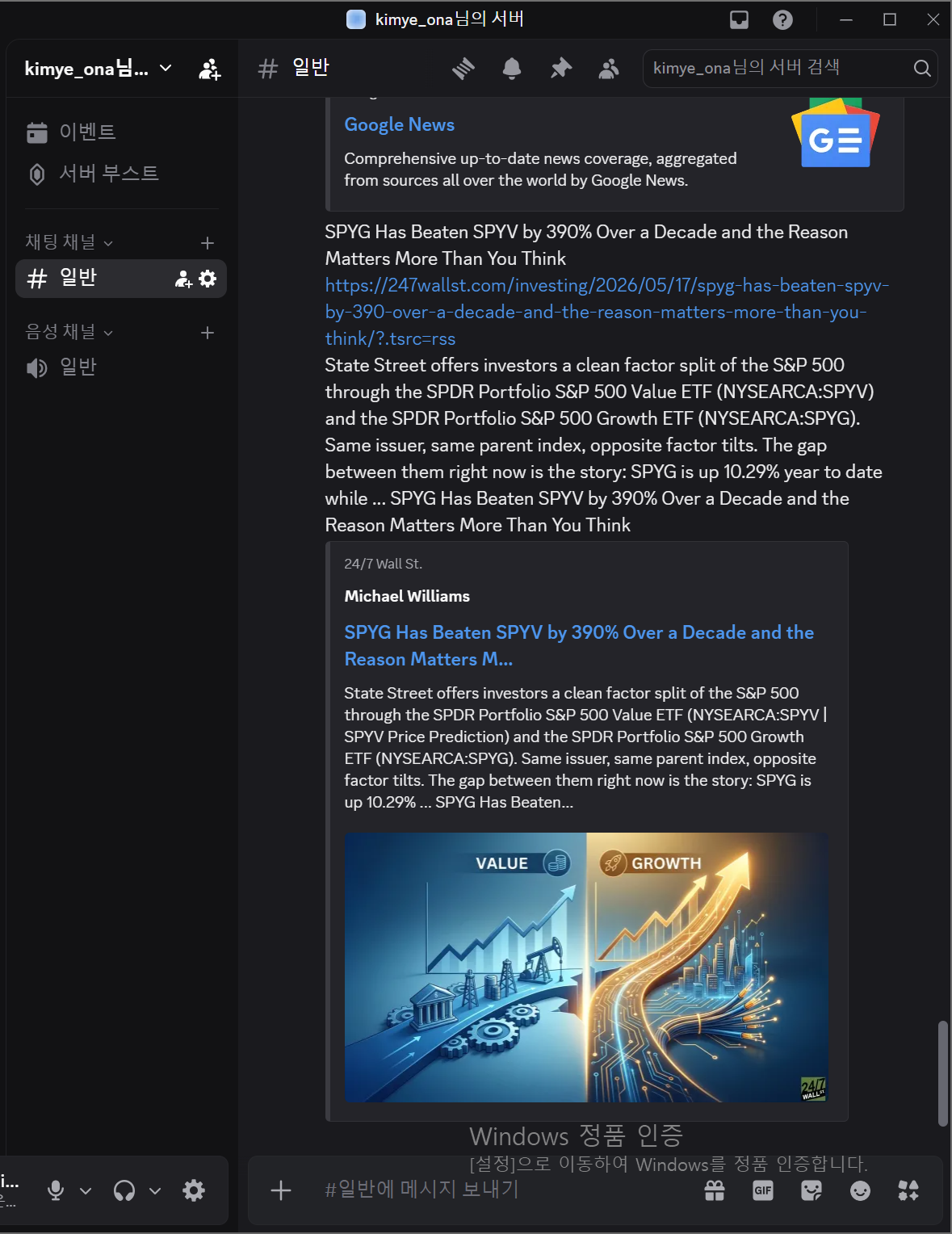Click the 24/7 Wall St. provider name
The image size is (952, 1234).
pos(383,564)
